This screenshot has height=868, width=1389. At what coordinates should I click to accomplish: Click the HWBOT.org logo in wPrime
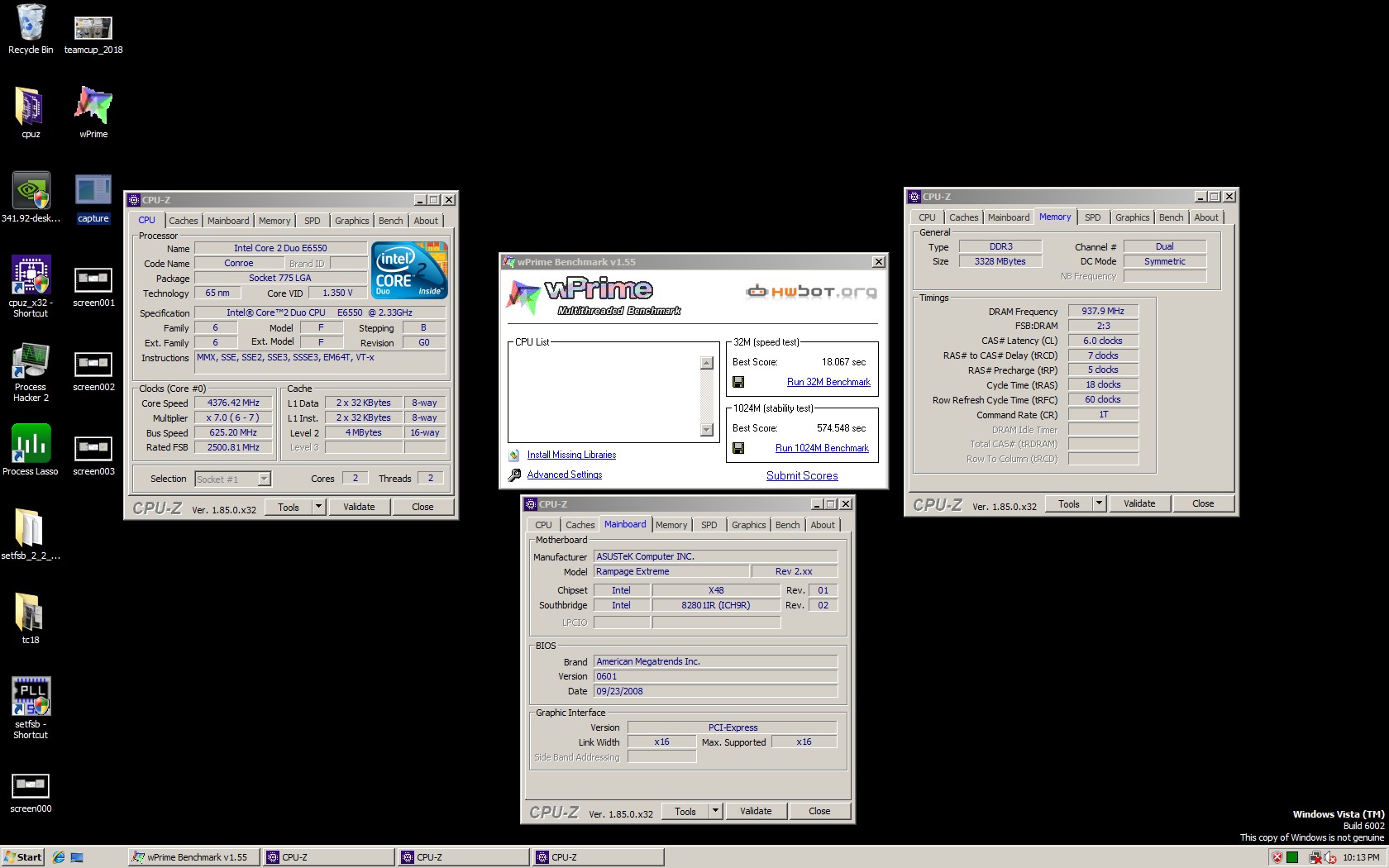click(811, 291)
